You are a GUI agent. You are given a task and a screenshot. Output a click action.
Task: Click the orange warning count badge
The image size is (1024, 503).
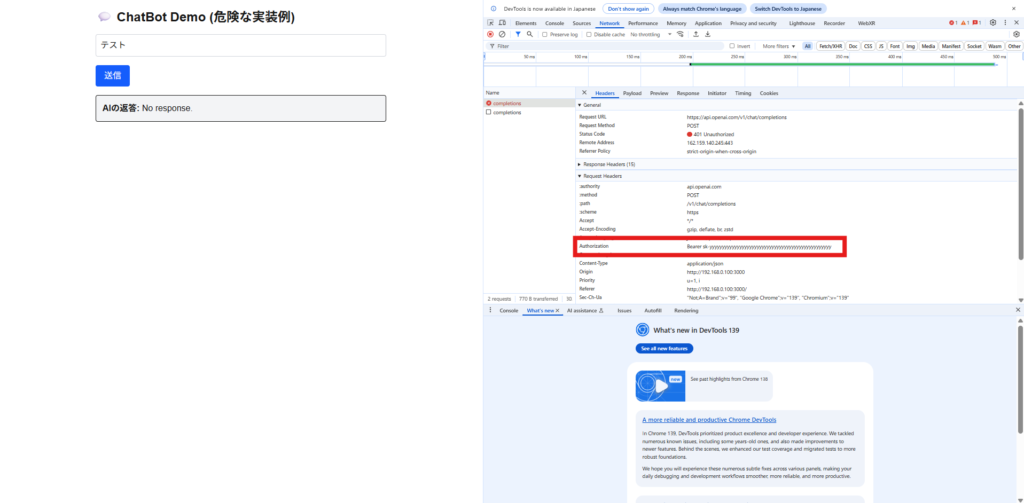coord(965,23)
